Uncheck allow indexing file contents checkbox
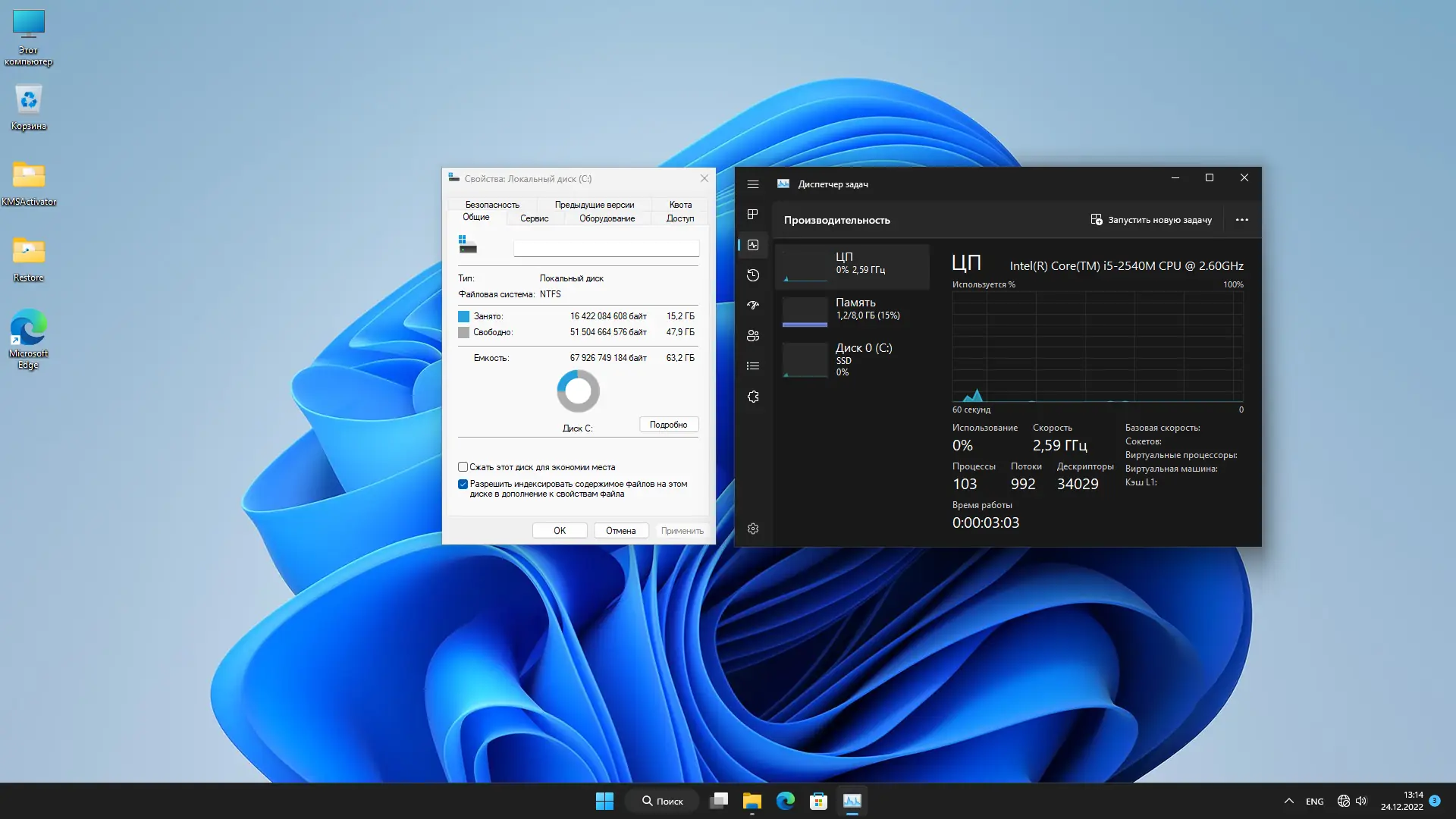 [x=463, y=484]
